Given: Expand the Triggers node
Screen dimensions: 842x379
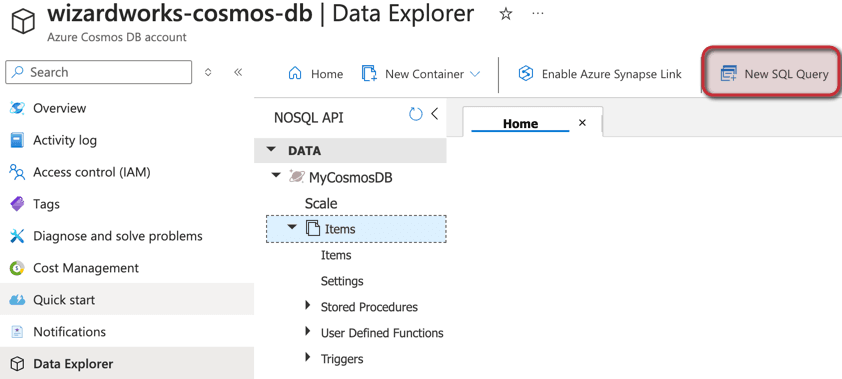Looking at the screenshot, I should [x=308, y=357].
